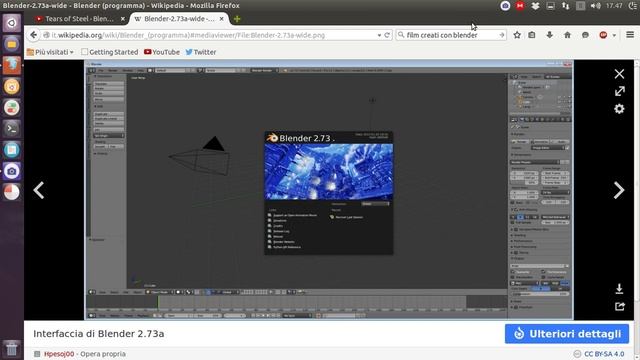Click the Opera propria source text
Viewport: 640px width, 360px height.
[x=103, y=354]
